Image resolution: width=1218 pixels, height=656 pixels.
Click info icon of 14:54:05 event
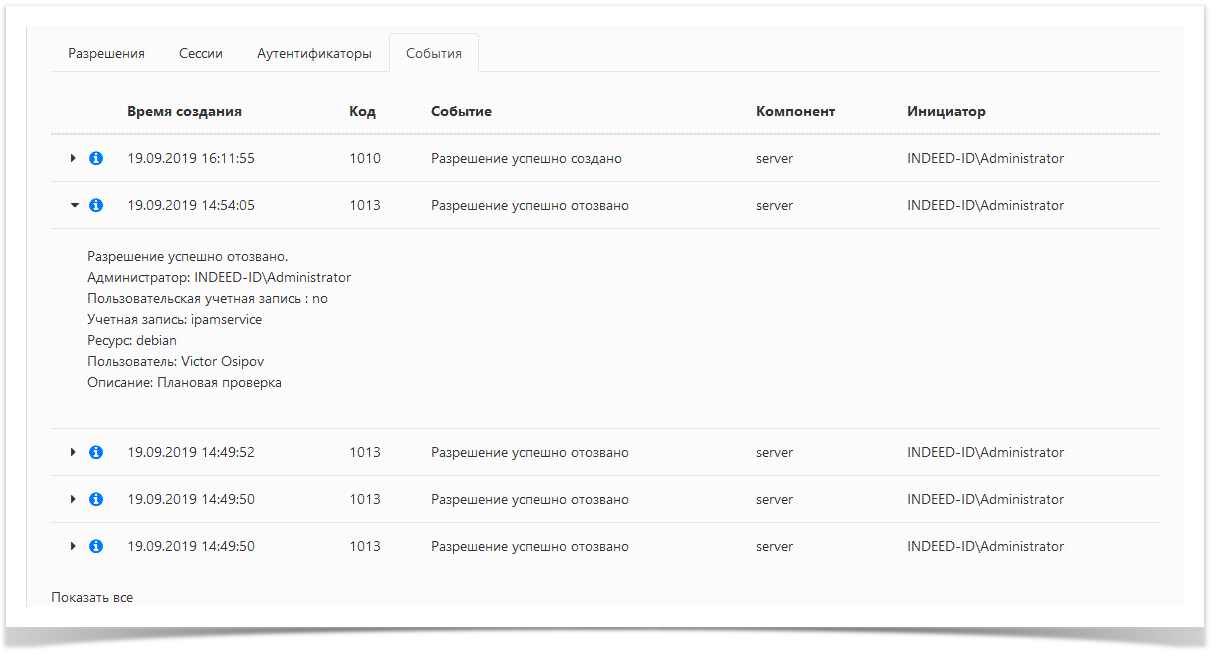96,205
